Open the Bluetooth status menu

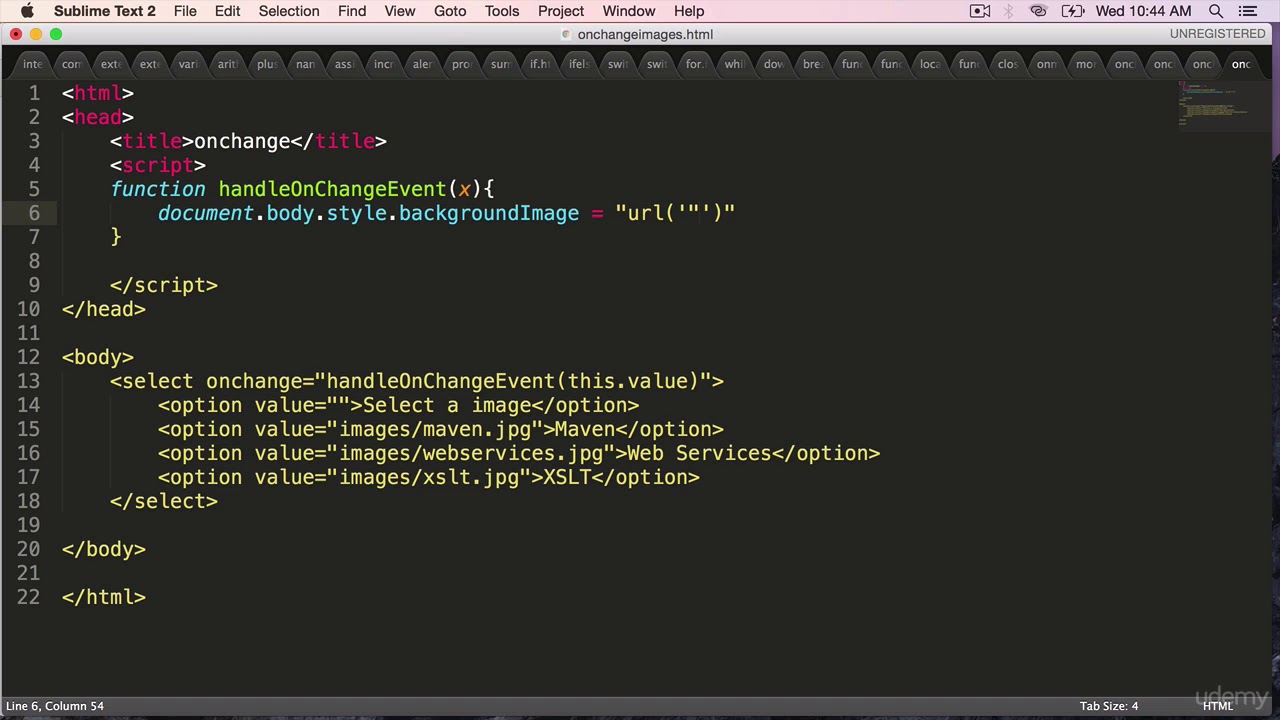[x=1009, y=11]
